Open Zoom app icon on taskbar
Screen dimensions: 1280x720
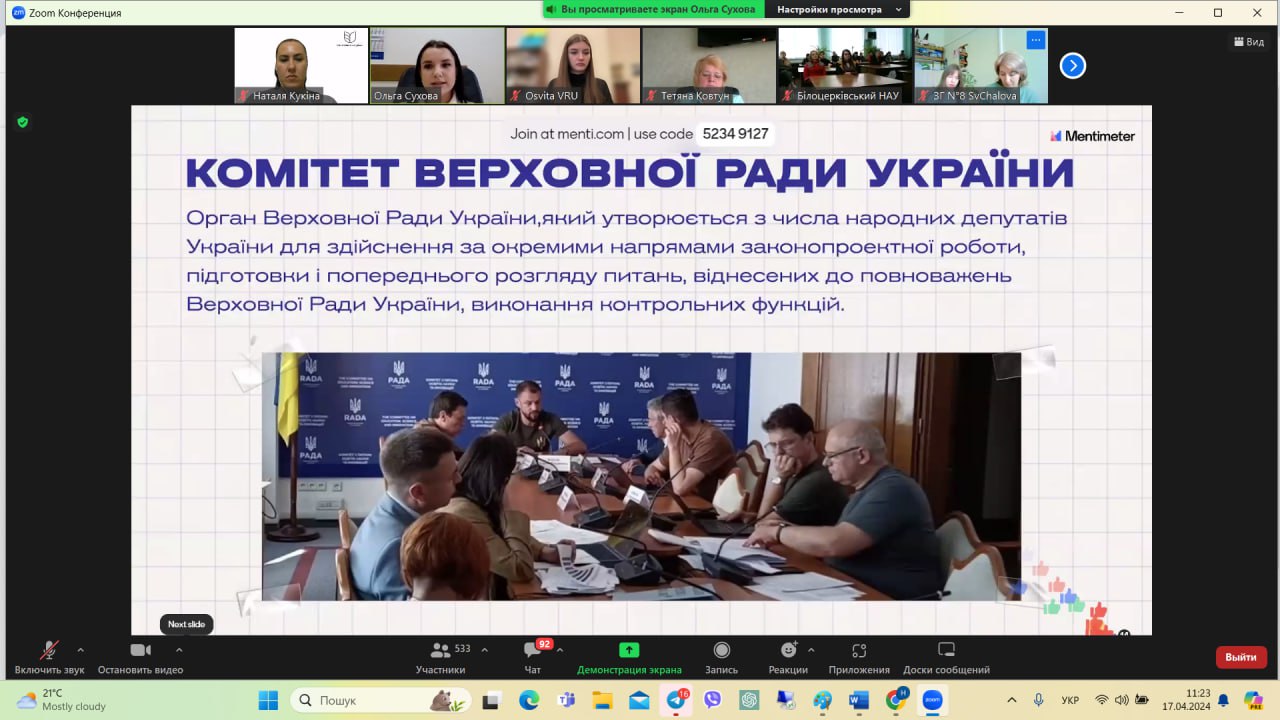pos(932,701)
